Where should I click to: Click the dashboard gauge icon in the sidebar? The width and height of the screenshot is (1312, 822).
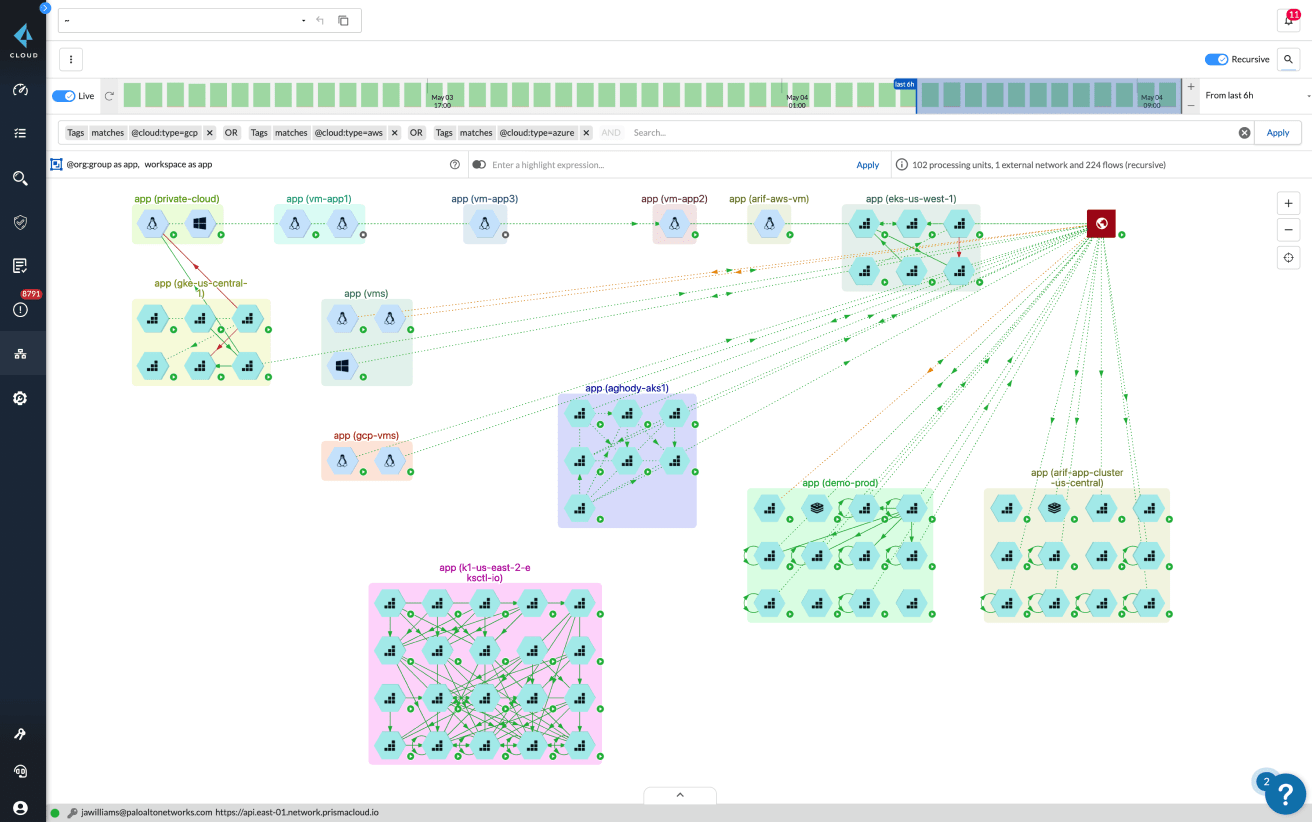click(22, 90)
